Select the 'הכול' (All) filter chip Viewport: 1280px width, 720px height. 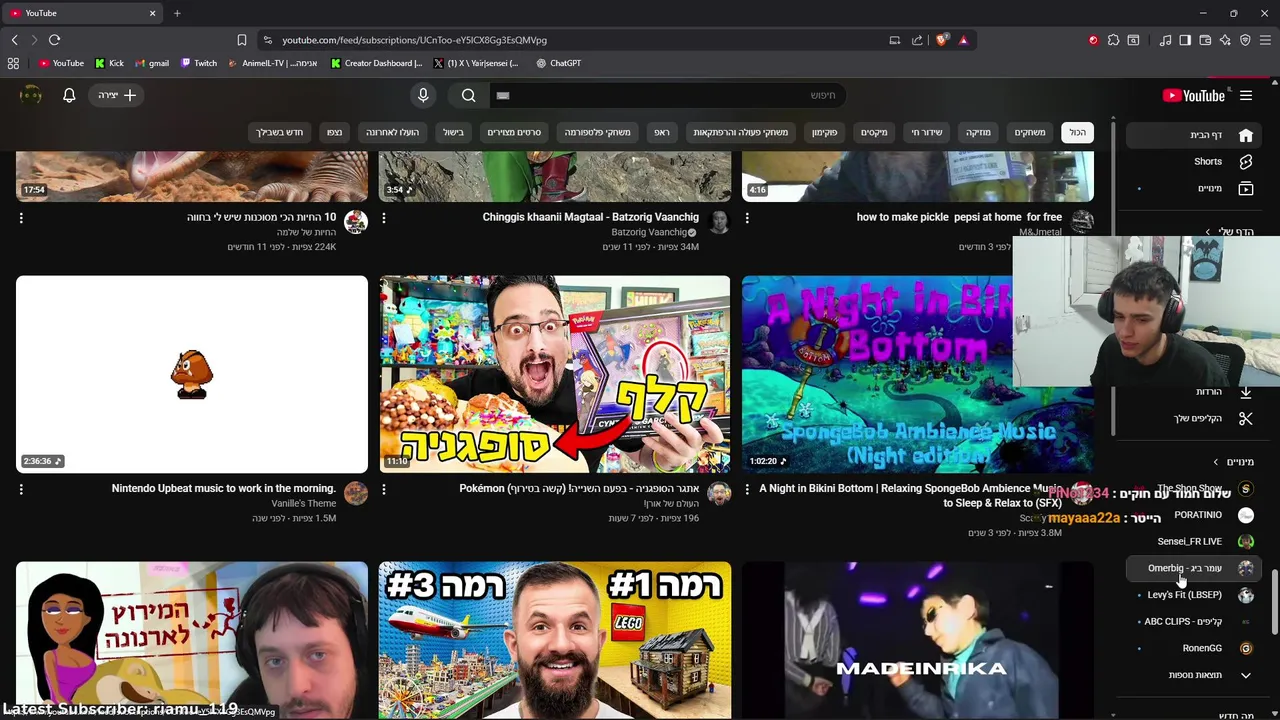[1077, 132]
